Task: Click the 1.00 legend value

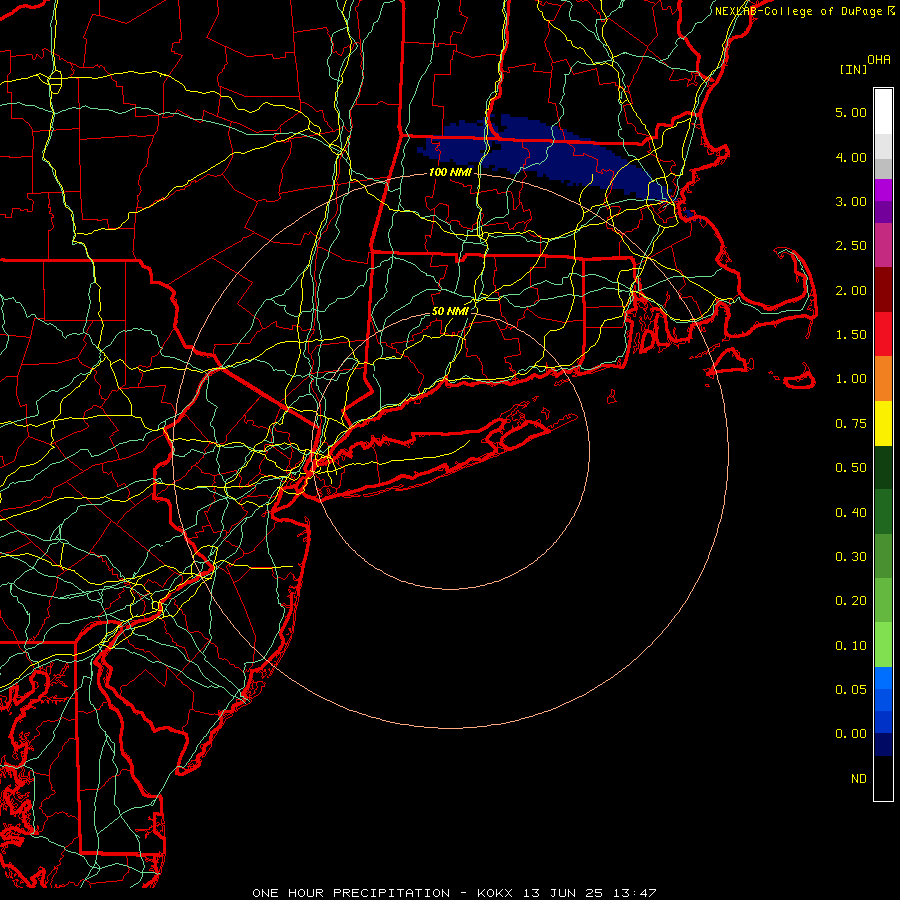Action: click(851, 379)
